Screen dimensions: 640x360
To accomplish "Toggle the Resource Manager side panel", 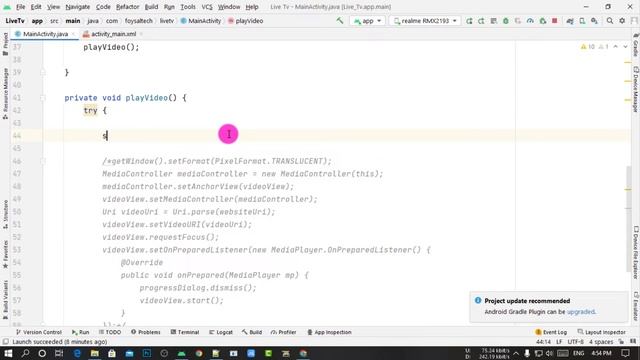I will click(5, 93).
